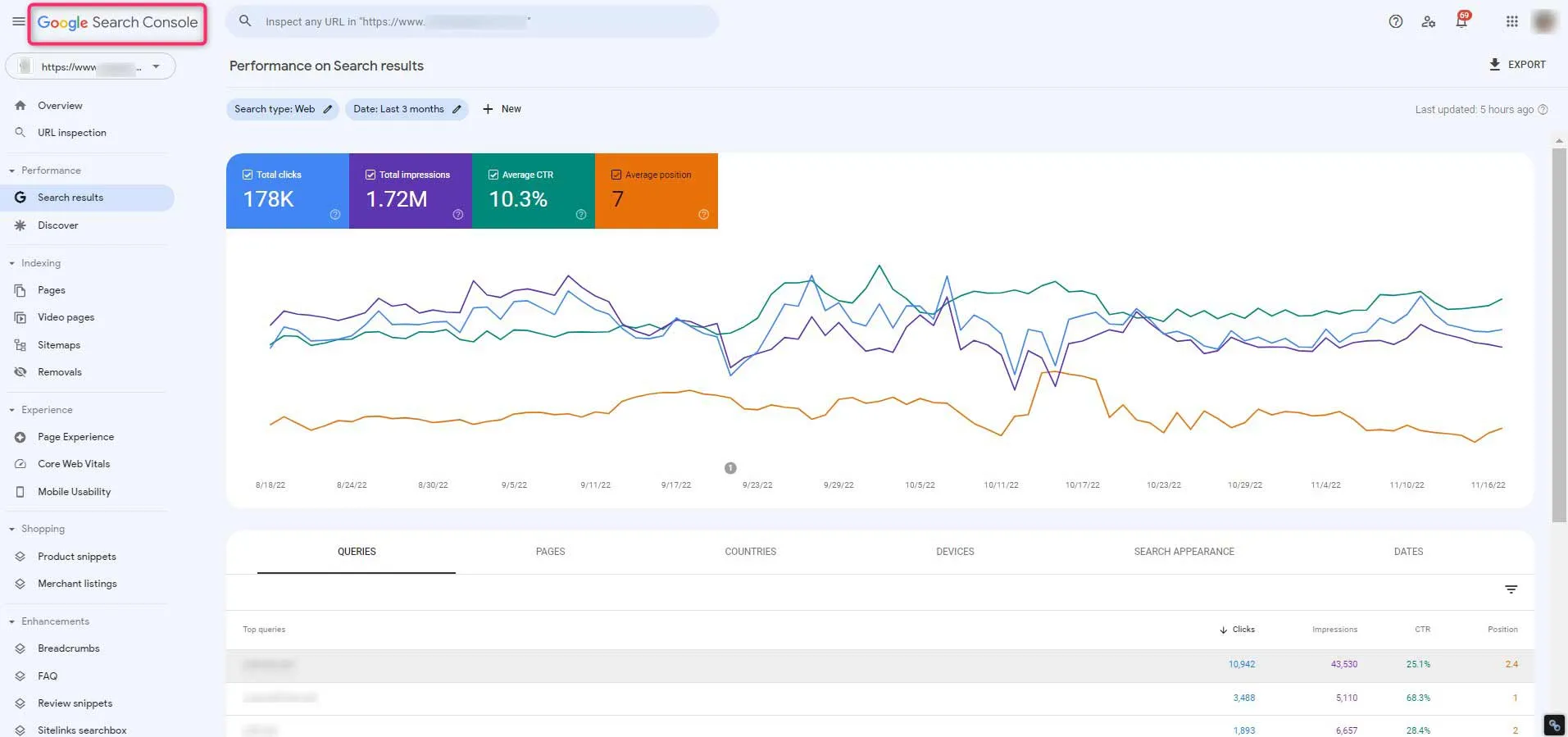Click the user account avatar
The height and width of the screenshot is (737, 1568).
1544,22
